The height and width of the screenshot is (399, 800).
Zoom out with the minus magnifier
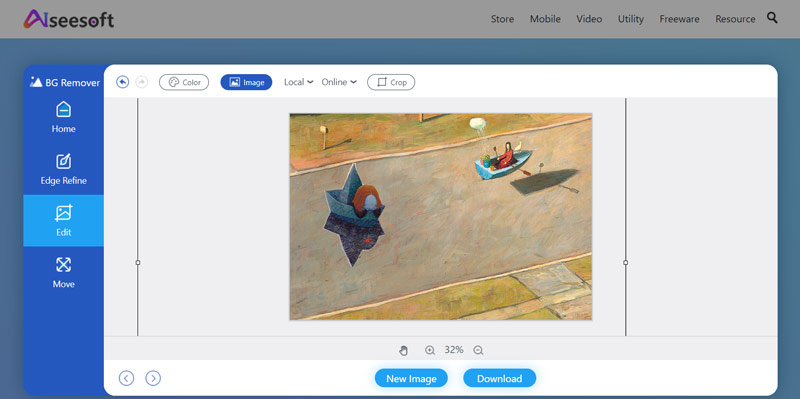click(478, 350)
